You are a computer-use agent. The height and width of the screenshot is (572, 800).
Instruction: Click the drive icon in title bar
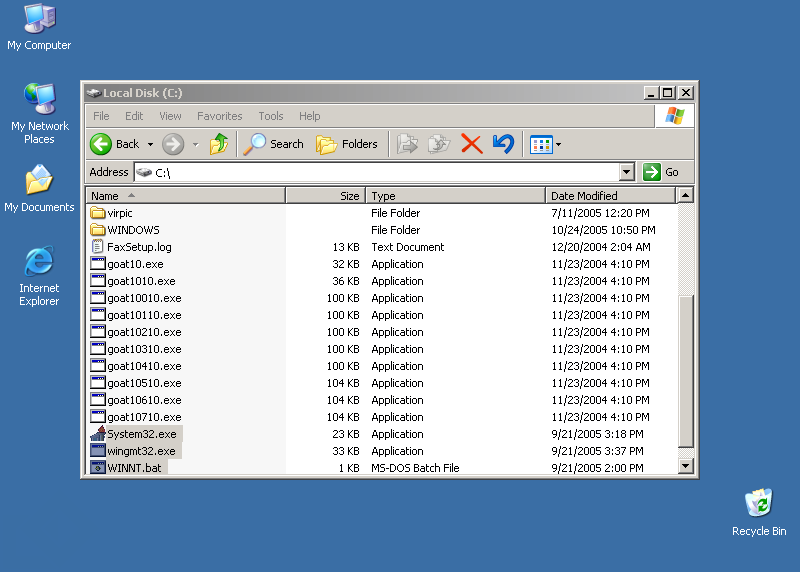coord(94,93)
